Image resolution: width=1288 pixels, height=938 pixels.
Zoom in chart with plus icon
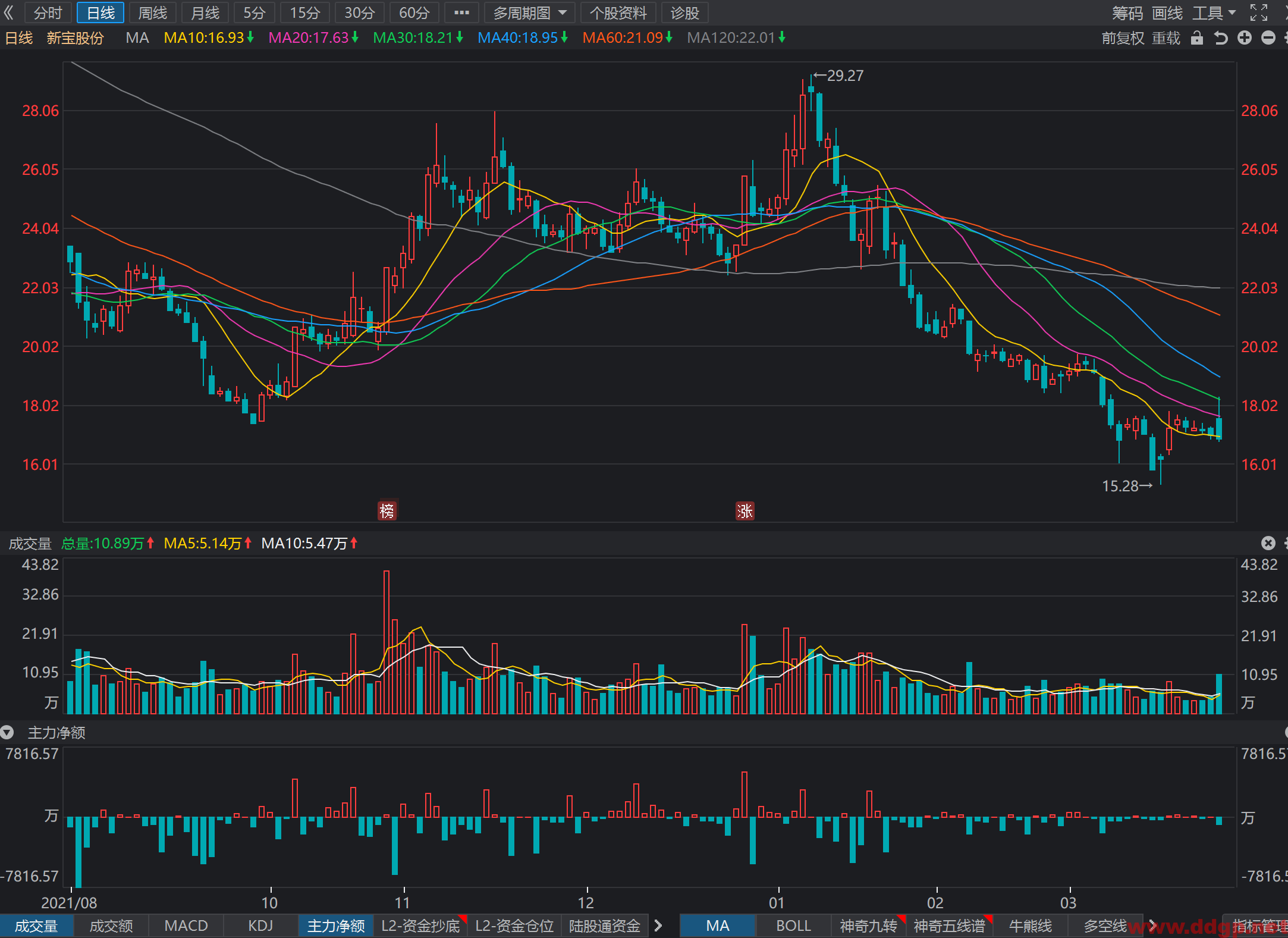tap(1245, 38)
